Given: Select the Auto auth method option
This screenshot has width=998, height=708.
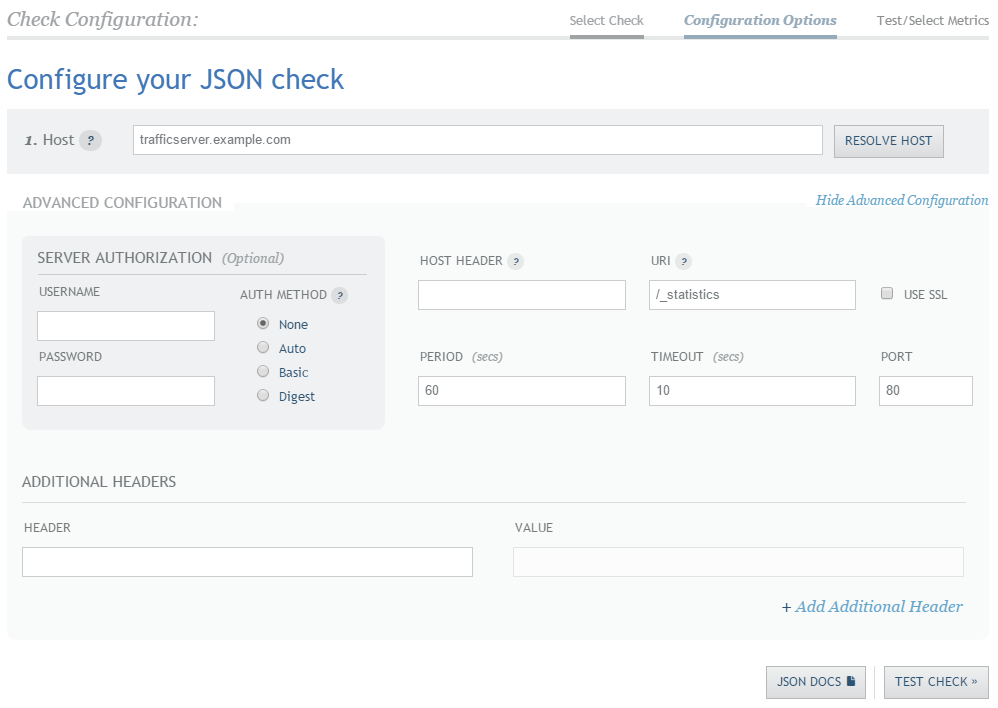Looking at the screenshot, I should click(262, 347).
